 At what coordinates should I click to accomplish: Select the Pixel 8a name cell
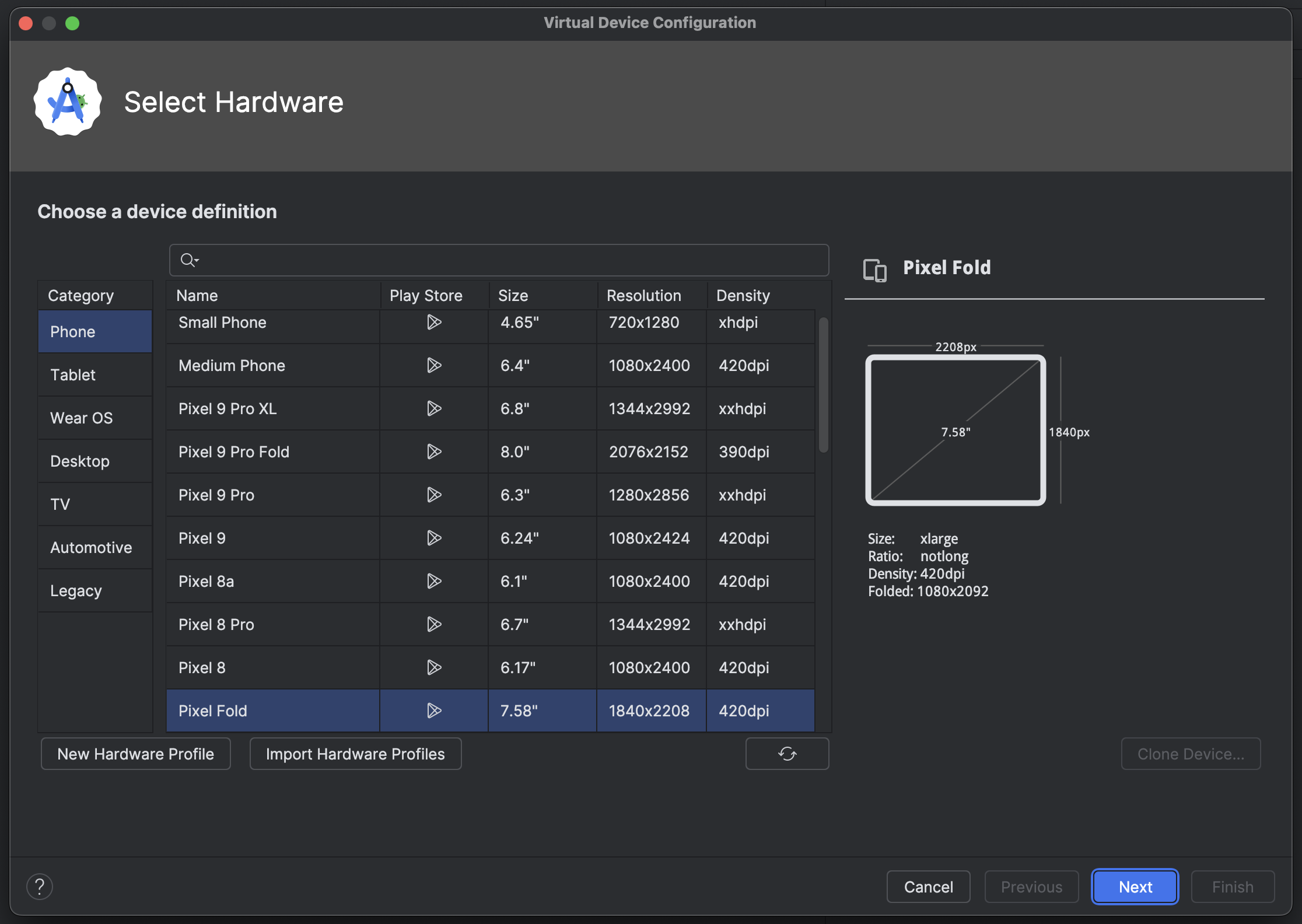pyautogui.click(x=273, y=581)
